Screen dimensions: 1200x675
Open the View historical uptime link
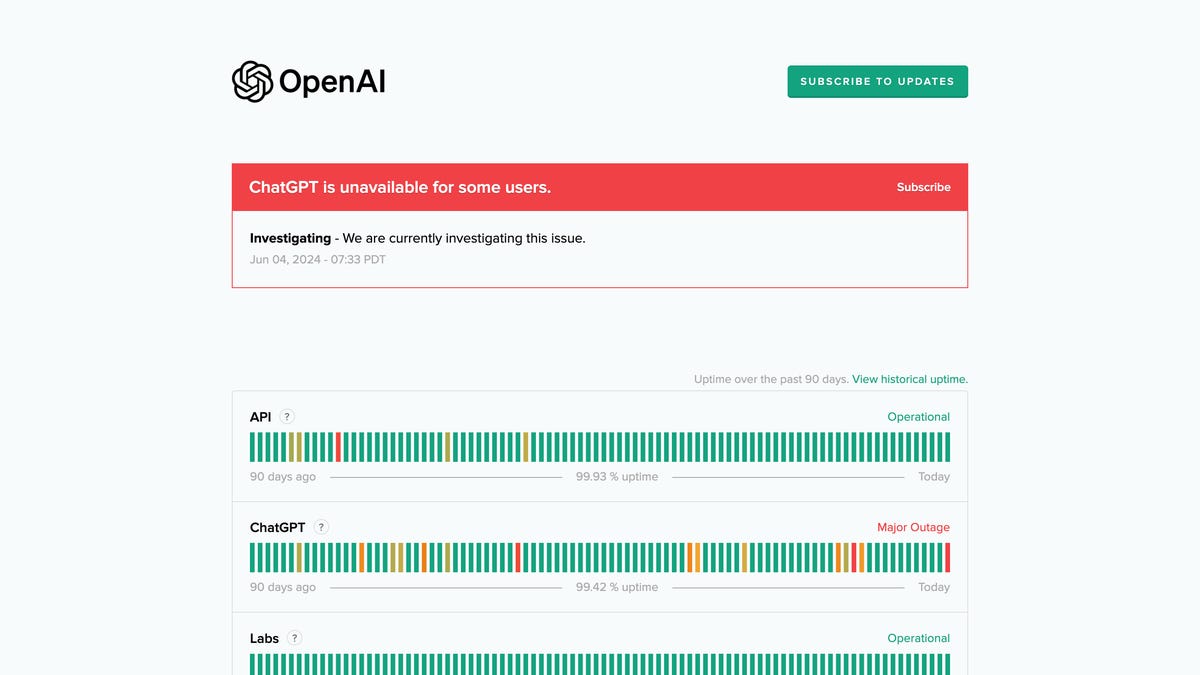tap(909, 379)
